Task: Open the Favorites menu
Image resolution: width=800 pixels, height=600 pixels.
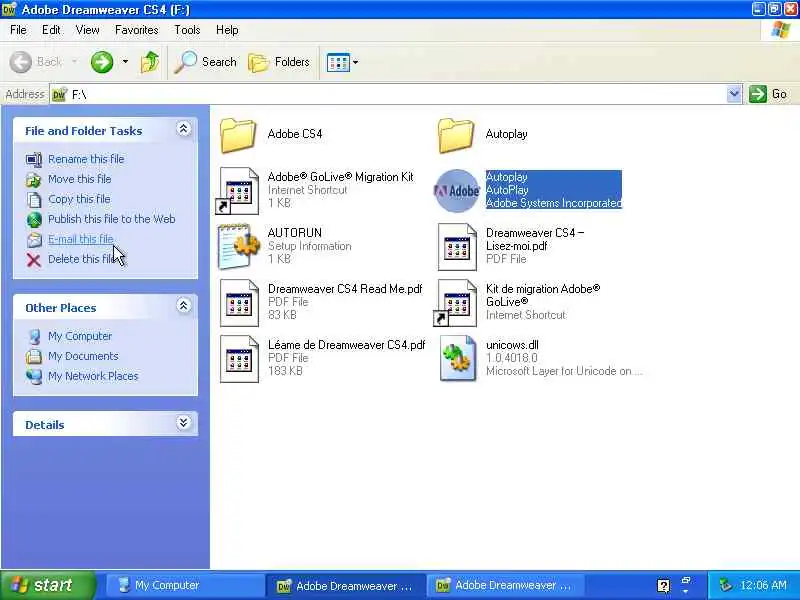Action: pyautogui.click(x=137, y=30)
